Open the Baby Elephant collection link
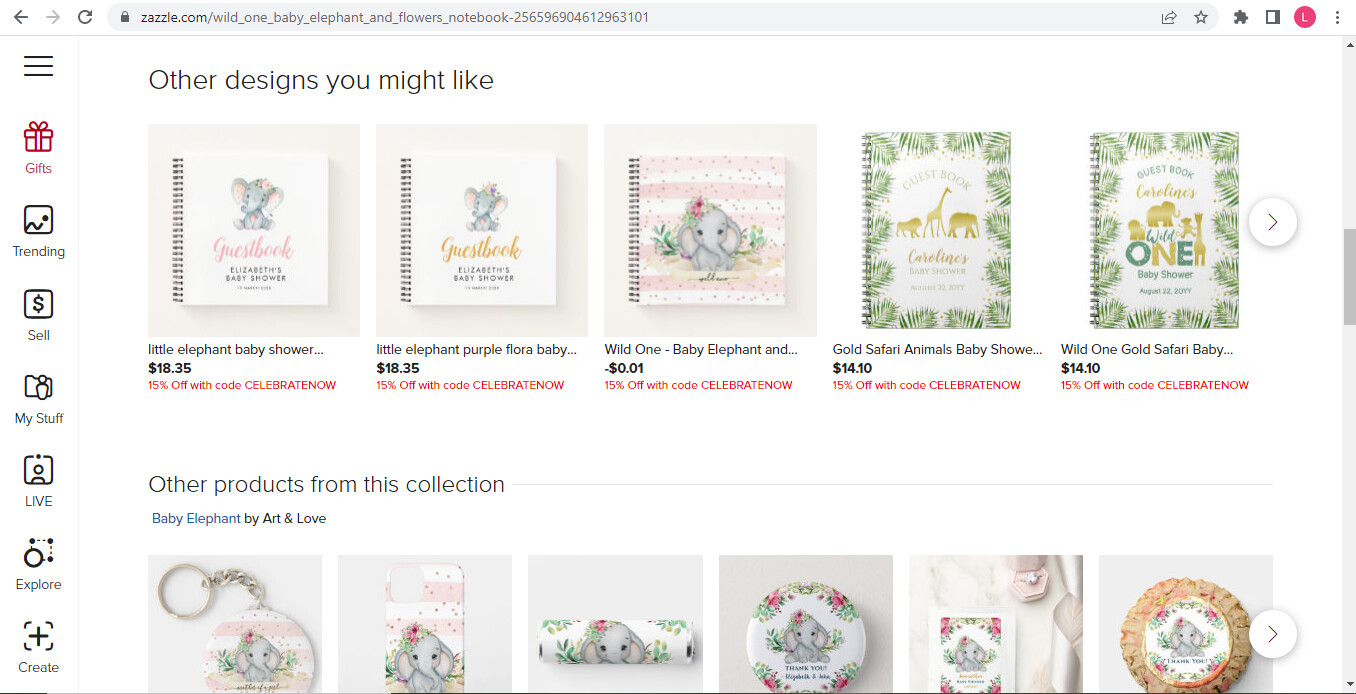This screenshot has width=1356, height=694. [196, 518]
